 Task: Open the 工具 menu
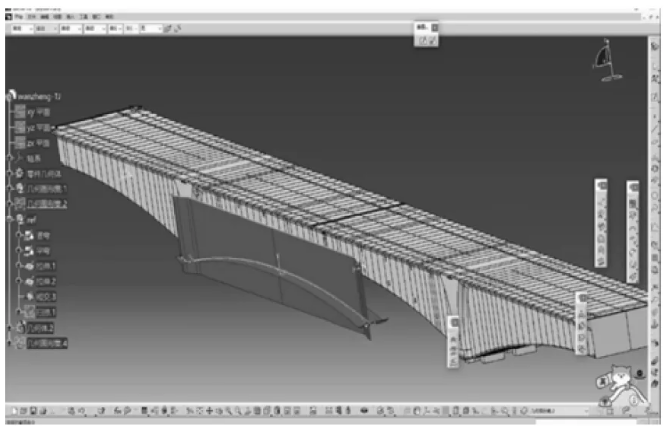[84, 17]
